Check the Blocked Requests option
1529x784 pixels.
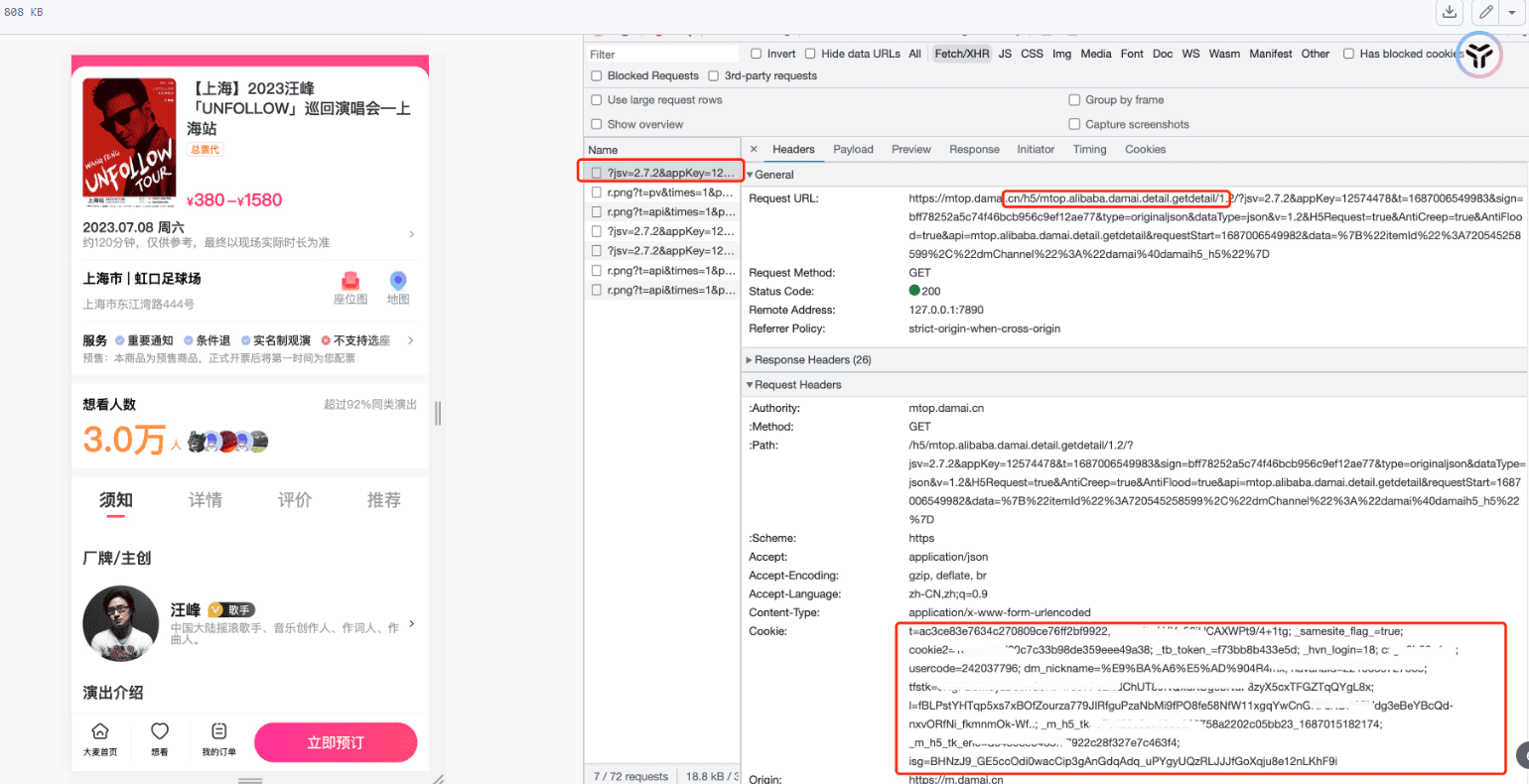click(597, 75)
